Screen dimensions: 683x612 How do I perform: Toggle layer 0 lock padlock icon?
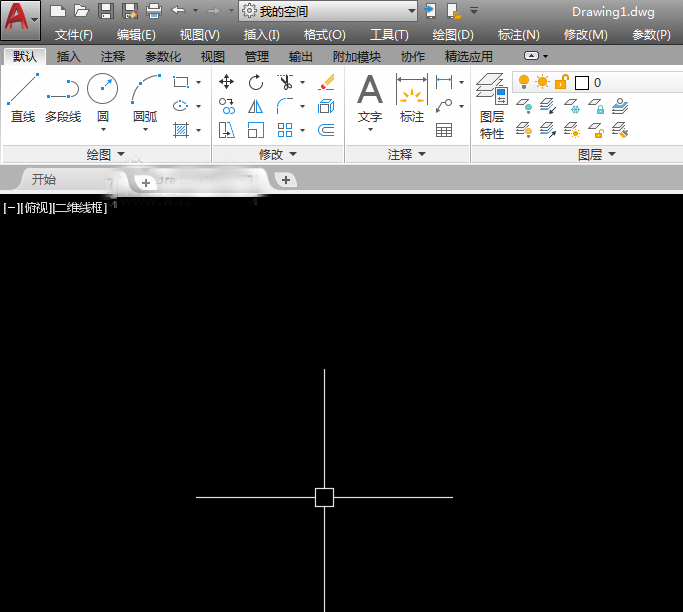[x=562, y=82]
